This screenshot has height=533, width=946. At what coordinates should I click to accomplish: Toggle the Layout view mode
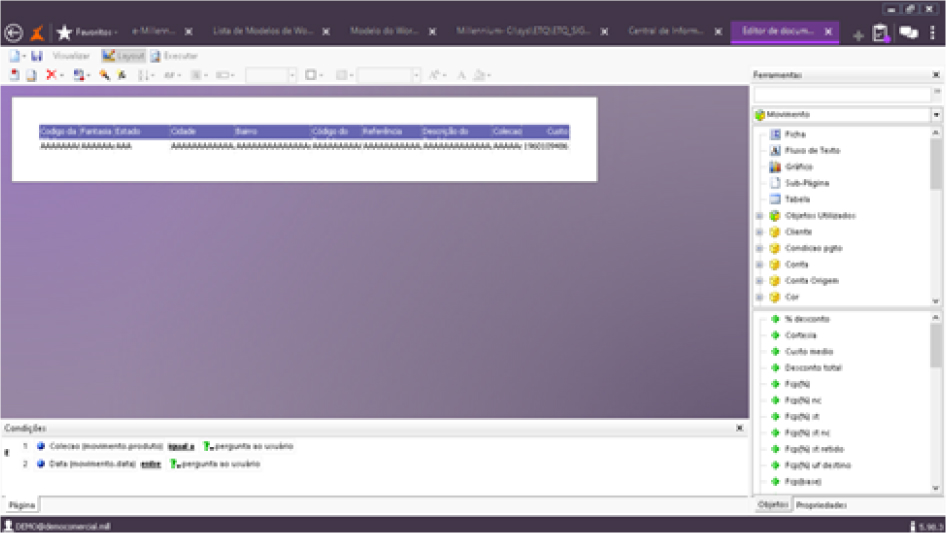click(x=123, y=57)
